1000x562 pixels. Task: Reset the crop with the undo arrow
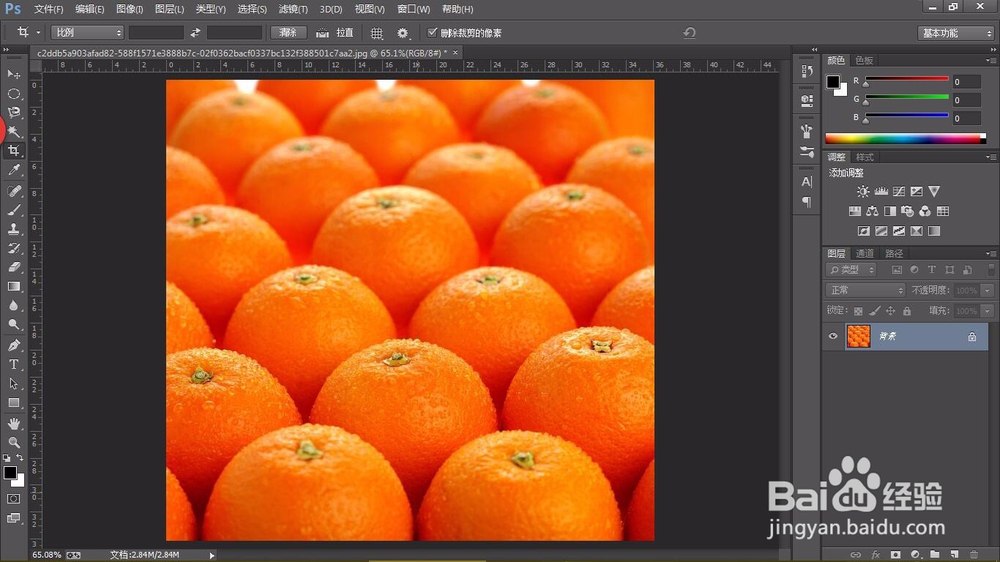[689, 33]
